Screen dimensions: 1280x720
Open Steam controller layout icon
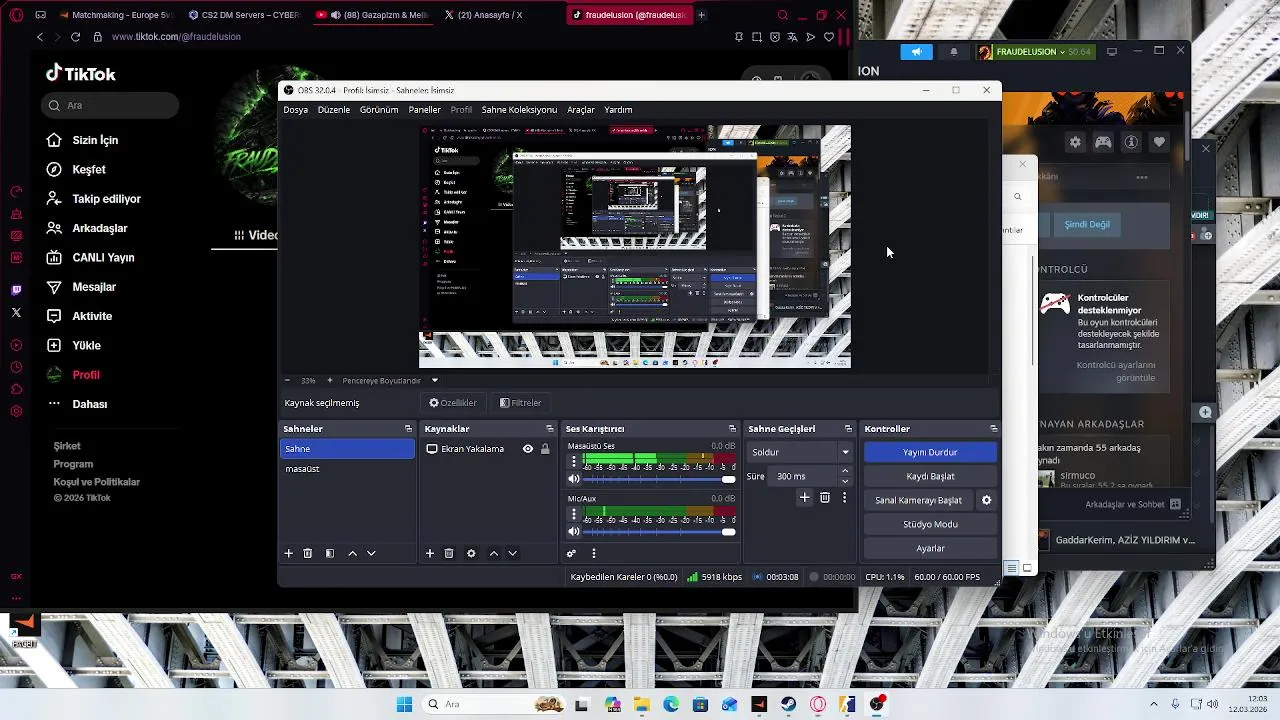click(1103, 142)
